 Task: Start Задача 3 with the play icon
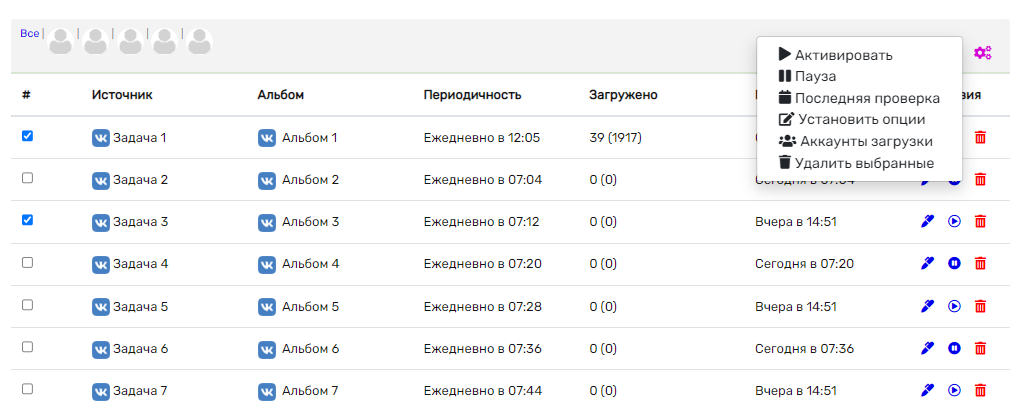pos(954,222)
